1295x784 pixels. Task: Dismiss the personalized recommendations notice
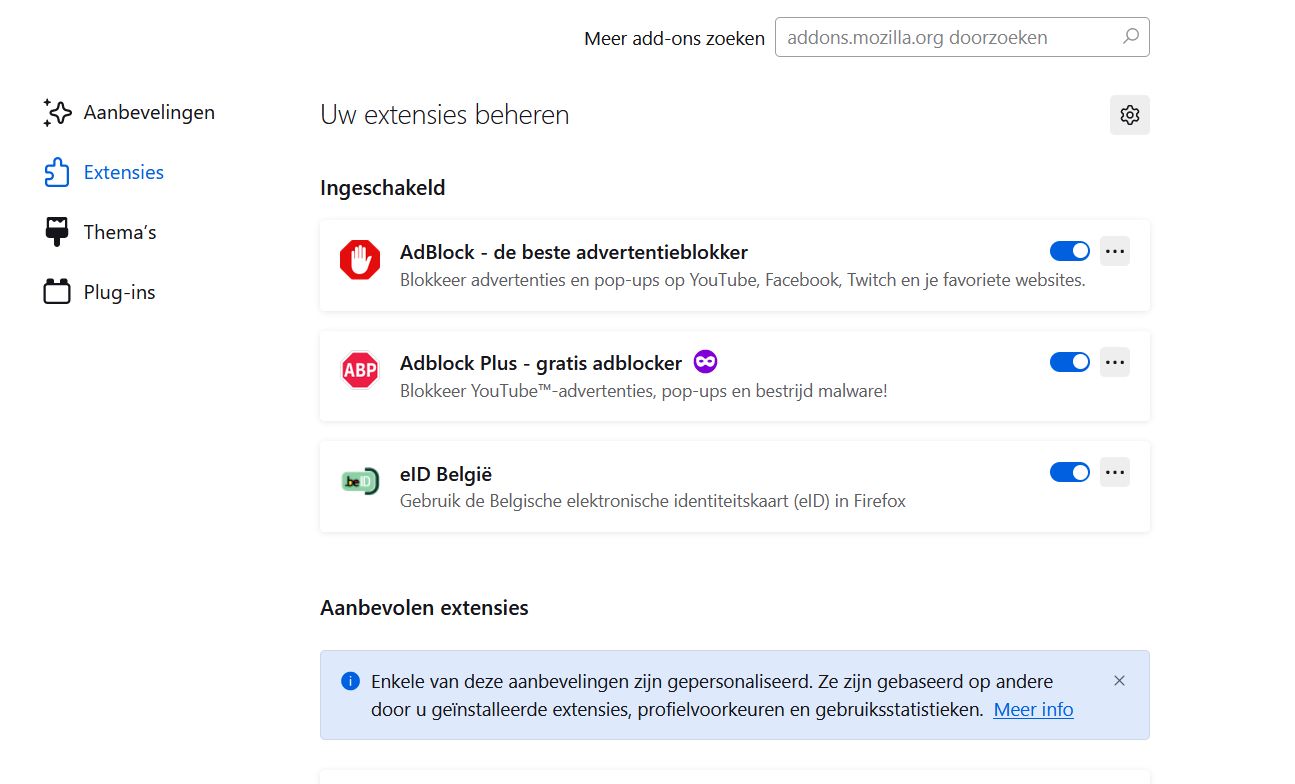point(1119,680)
